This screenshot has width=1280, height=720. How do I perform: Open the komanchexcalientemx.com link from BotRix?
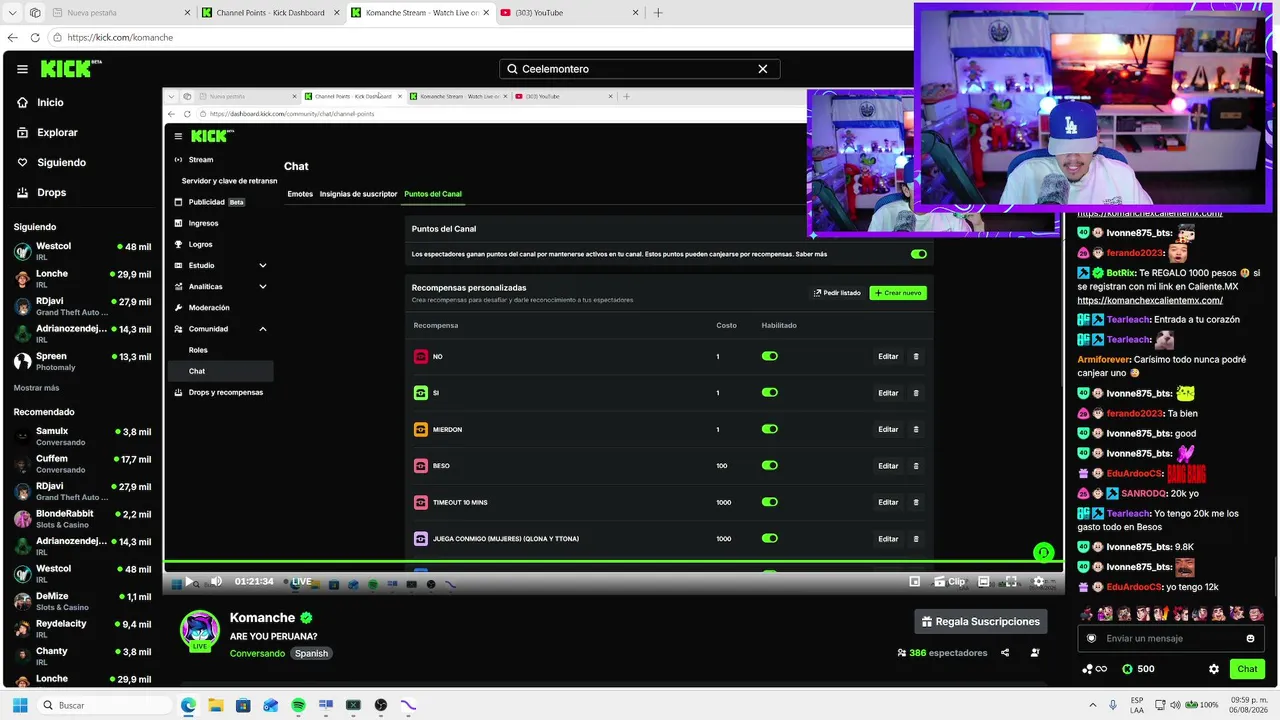tap(1150, 300)
